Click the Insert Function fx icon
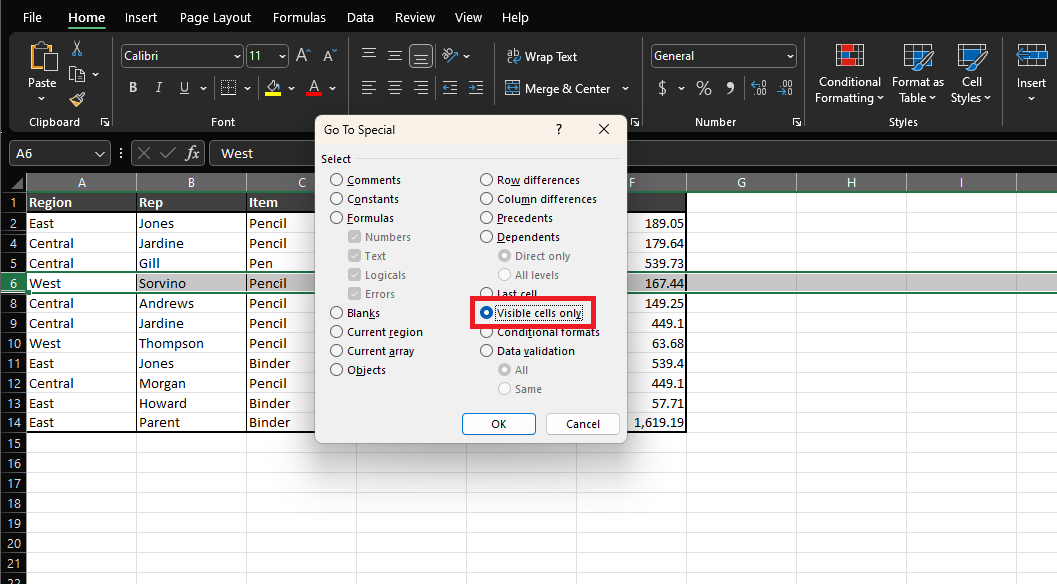This screenshot has height=584, width=1057. click(193, 153)
